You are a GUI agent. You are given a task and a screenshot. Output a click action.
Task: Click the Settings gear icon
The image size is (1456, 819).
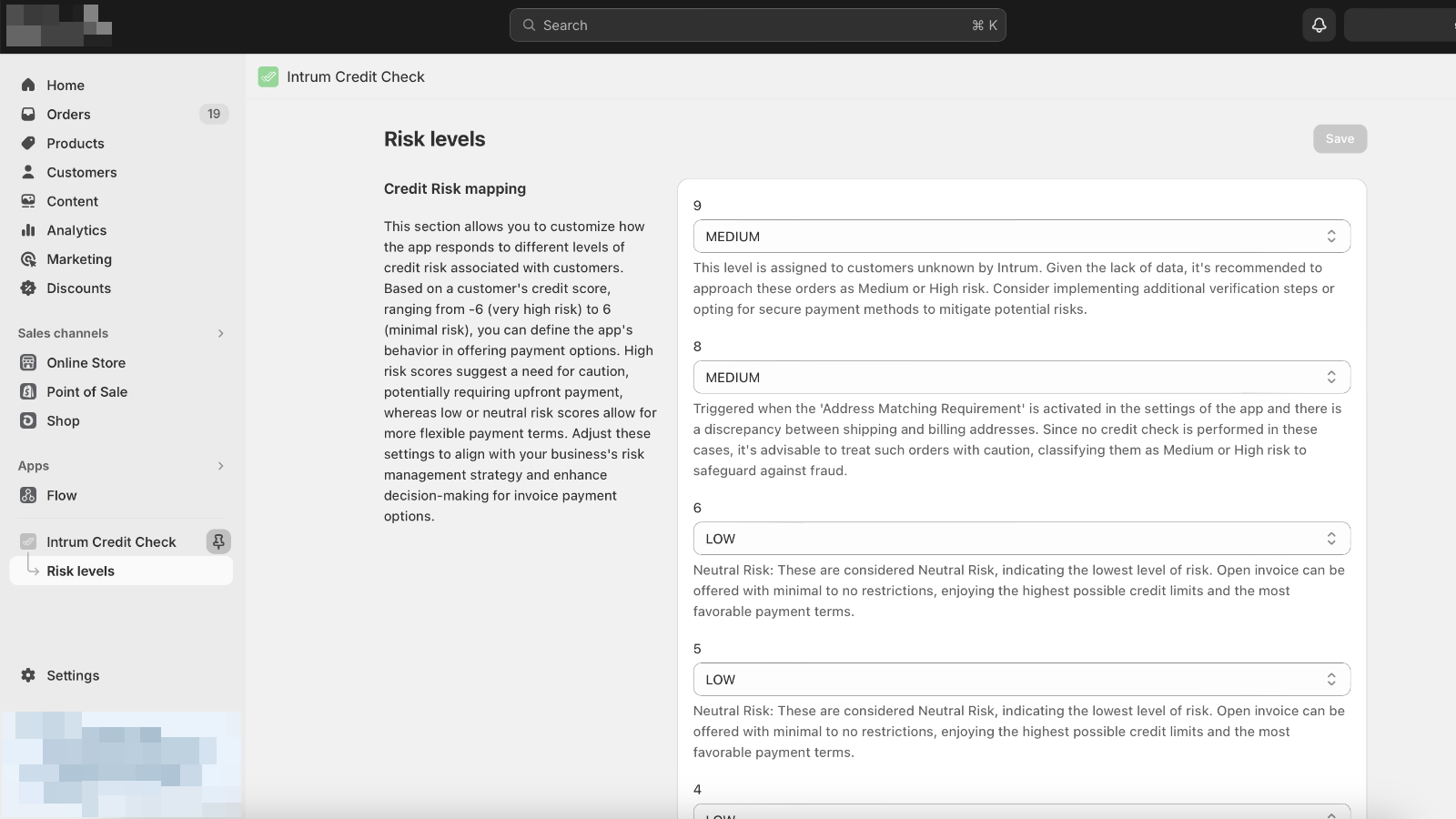tap(28, 675)
